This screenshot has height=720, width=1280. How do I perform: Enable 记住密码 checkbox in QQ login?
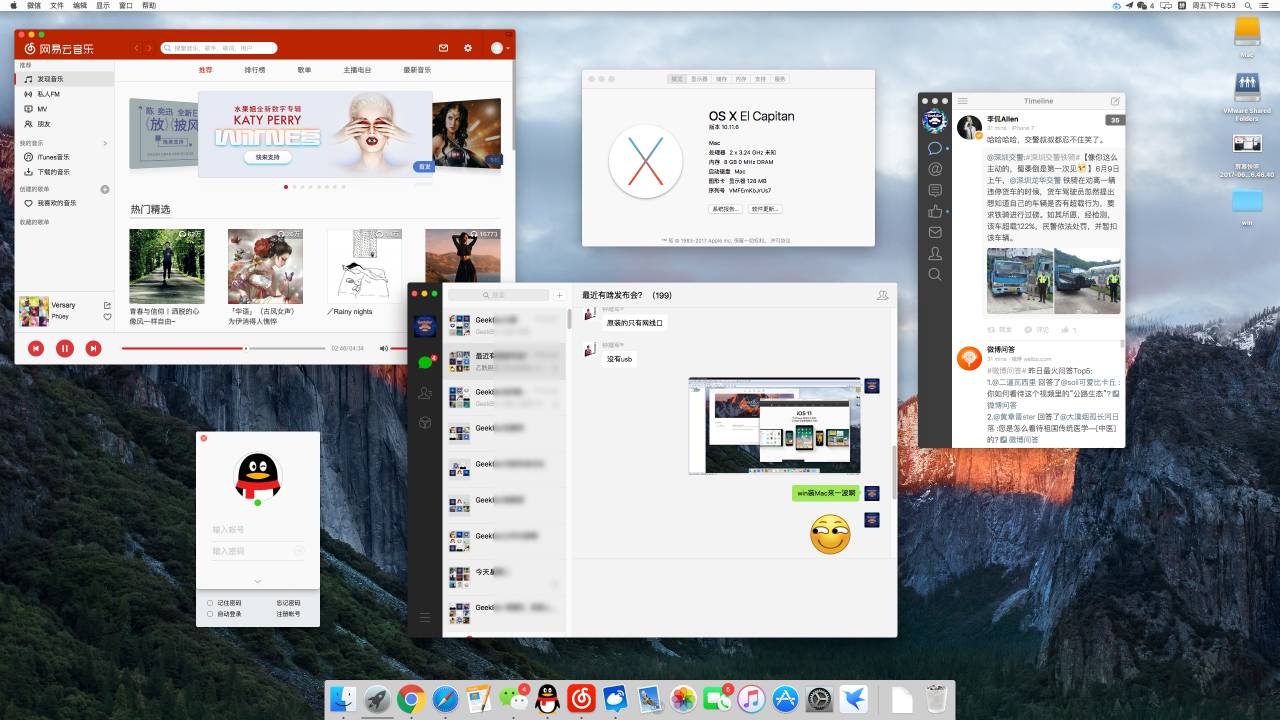[x=210, y=603]
